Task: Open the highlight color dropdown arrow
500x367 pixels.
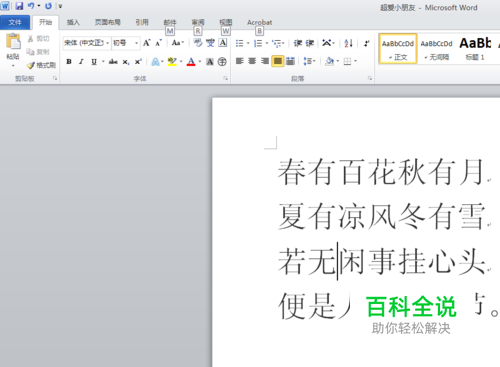Action: [181, 62]
